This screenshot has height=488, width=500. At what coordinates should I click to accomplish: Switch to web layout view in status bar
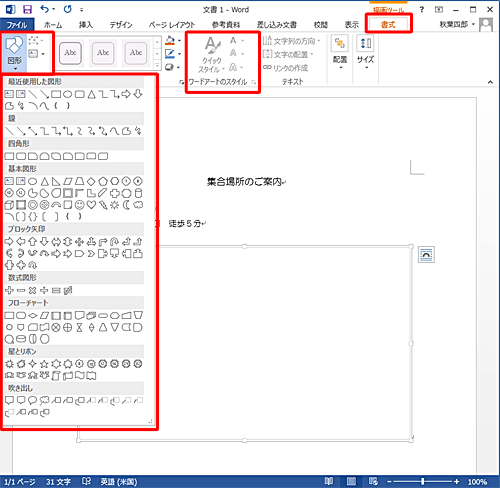click(x=373, y=481)
